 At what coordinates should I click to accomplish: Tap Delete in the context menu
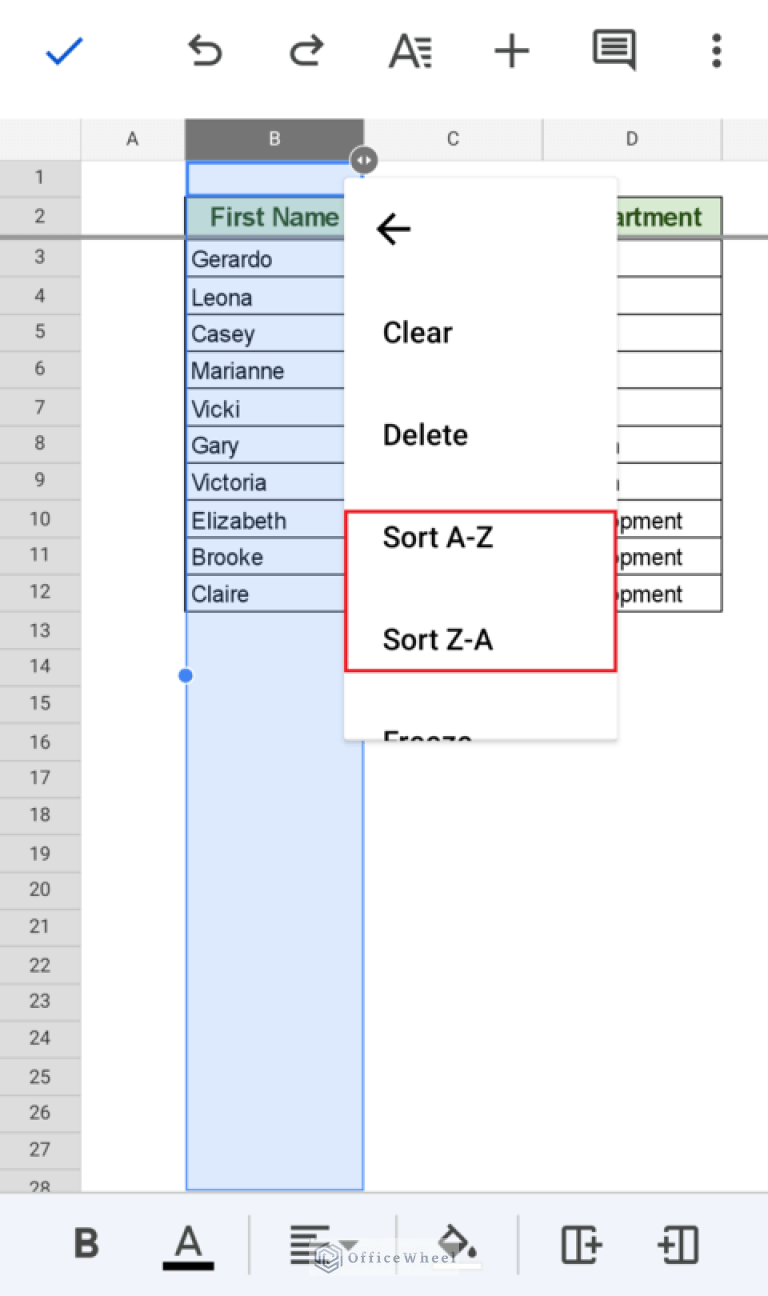425,435
